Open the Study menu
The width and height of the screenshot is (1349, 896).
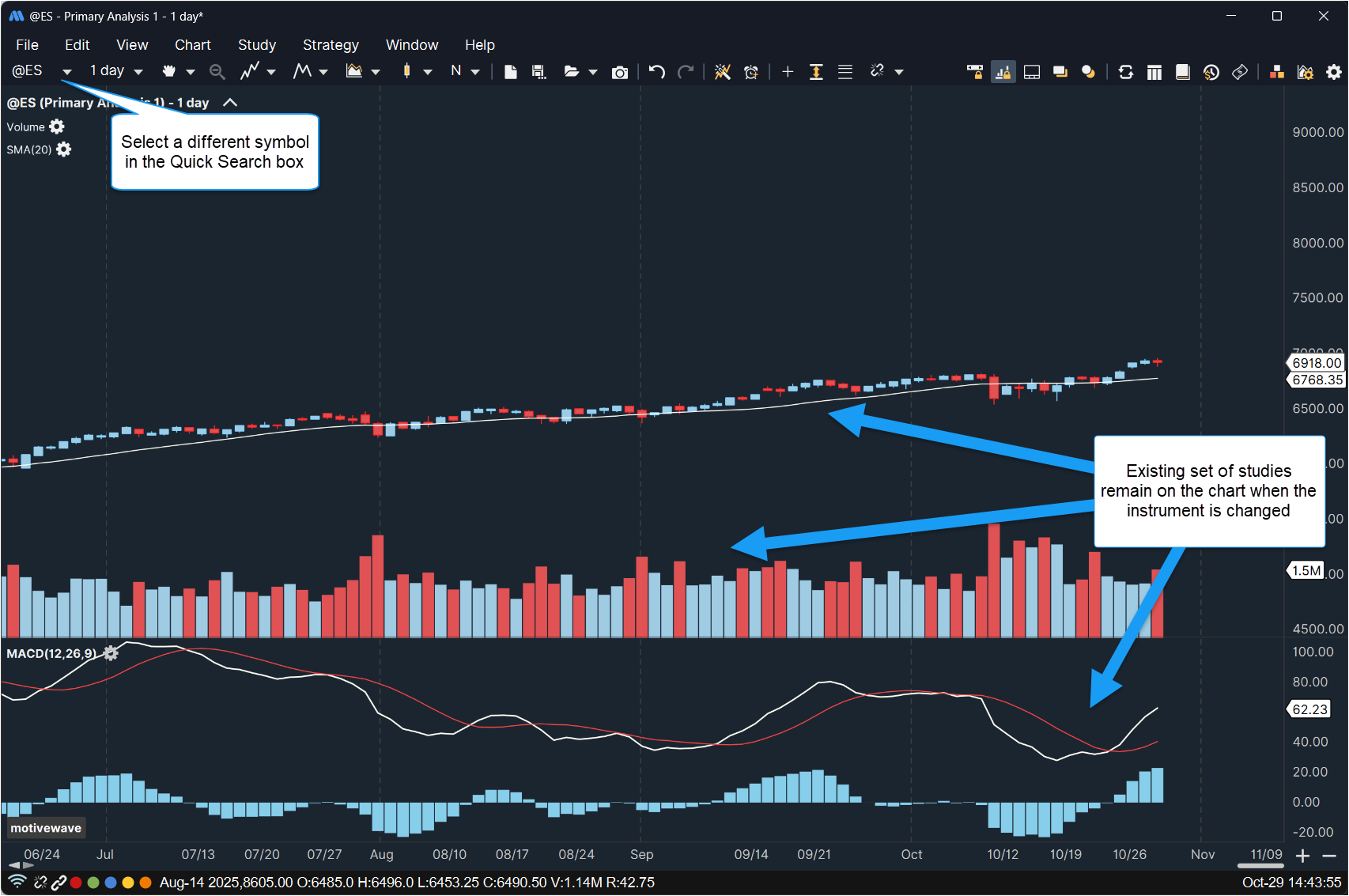click(256, 45)
